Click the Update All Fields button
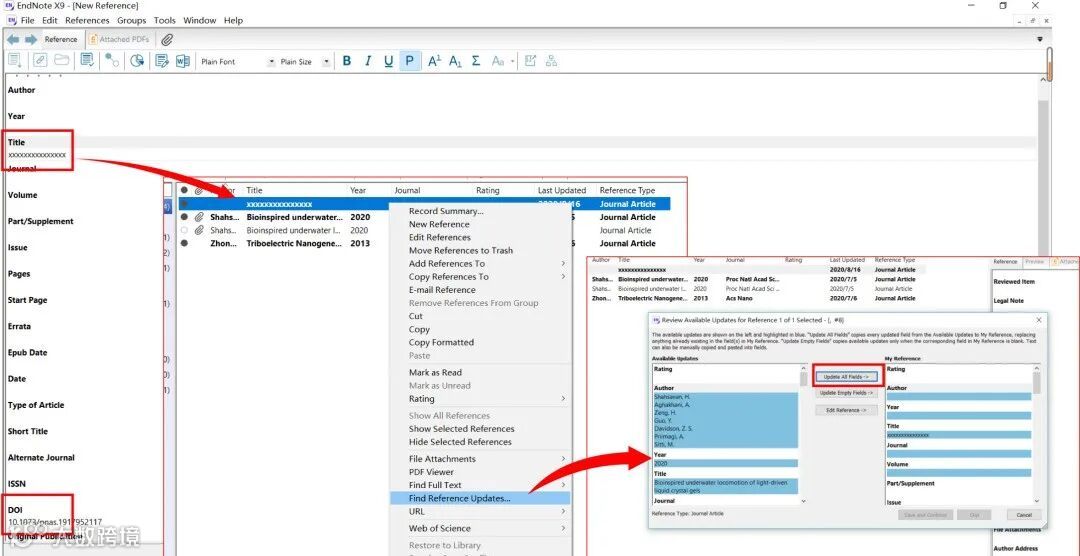The height and width of the screenshot is (556, 1080). tap(848, 377)
